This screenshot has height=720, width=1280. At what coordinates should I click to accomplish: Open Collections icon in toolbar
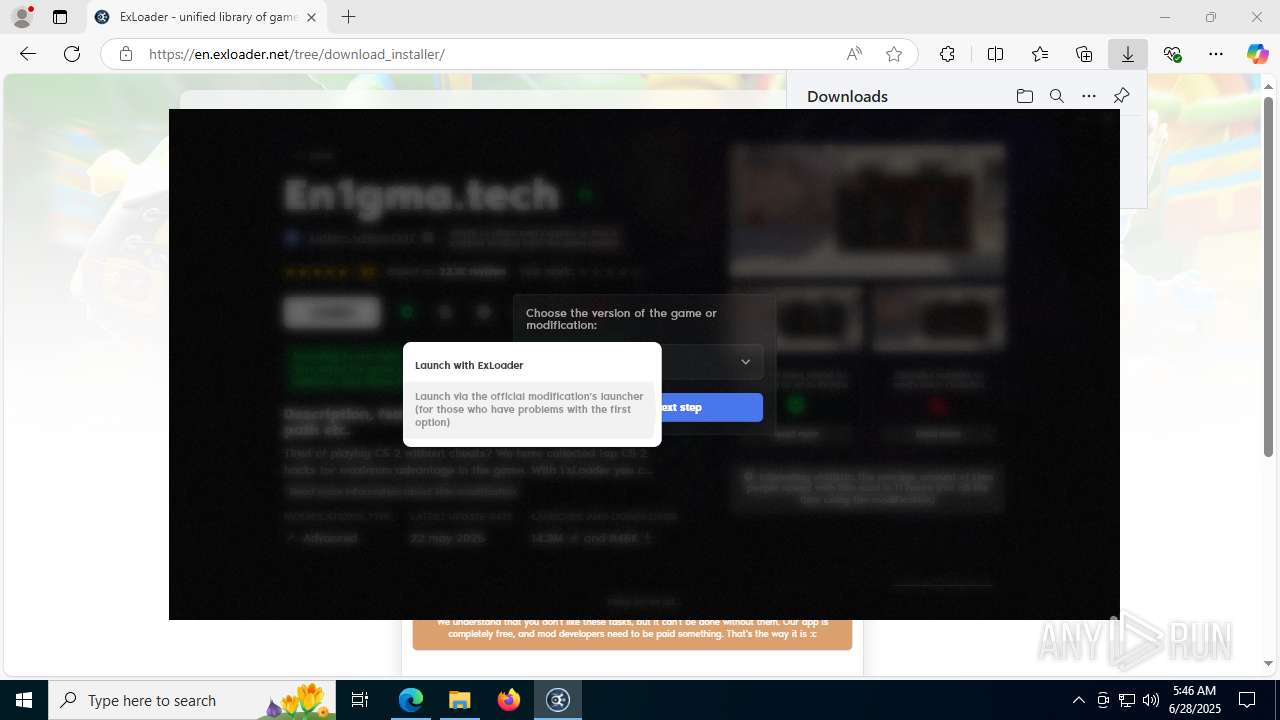[x=1084, y=54]
